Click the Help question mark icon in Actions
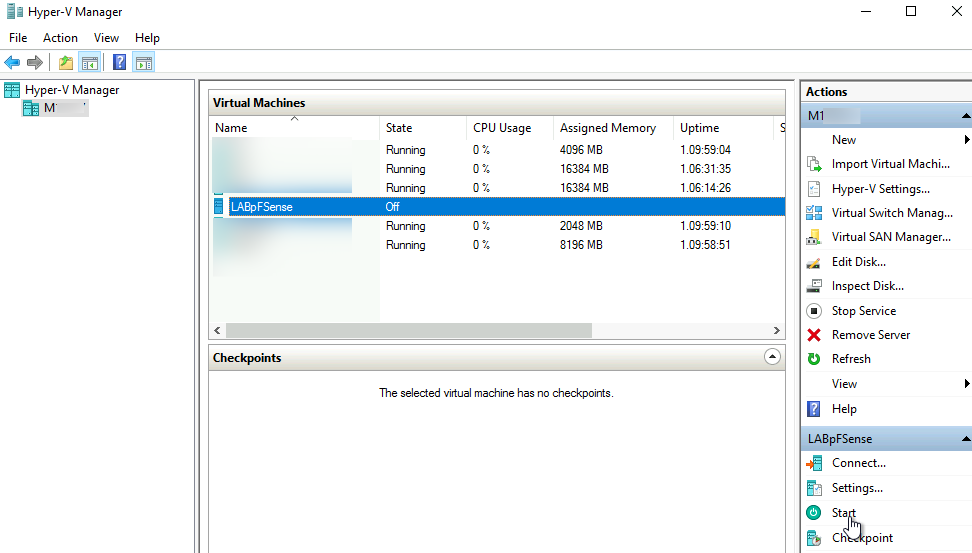 click(x=814, y=409)
